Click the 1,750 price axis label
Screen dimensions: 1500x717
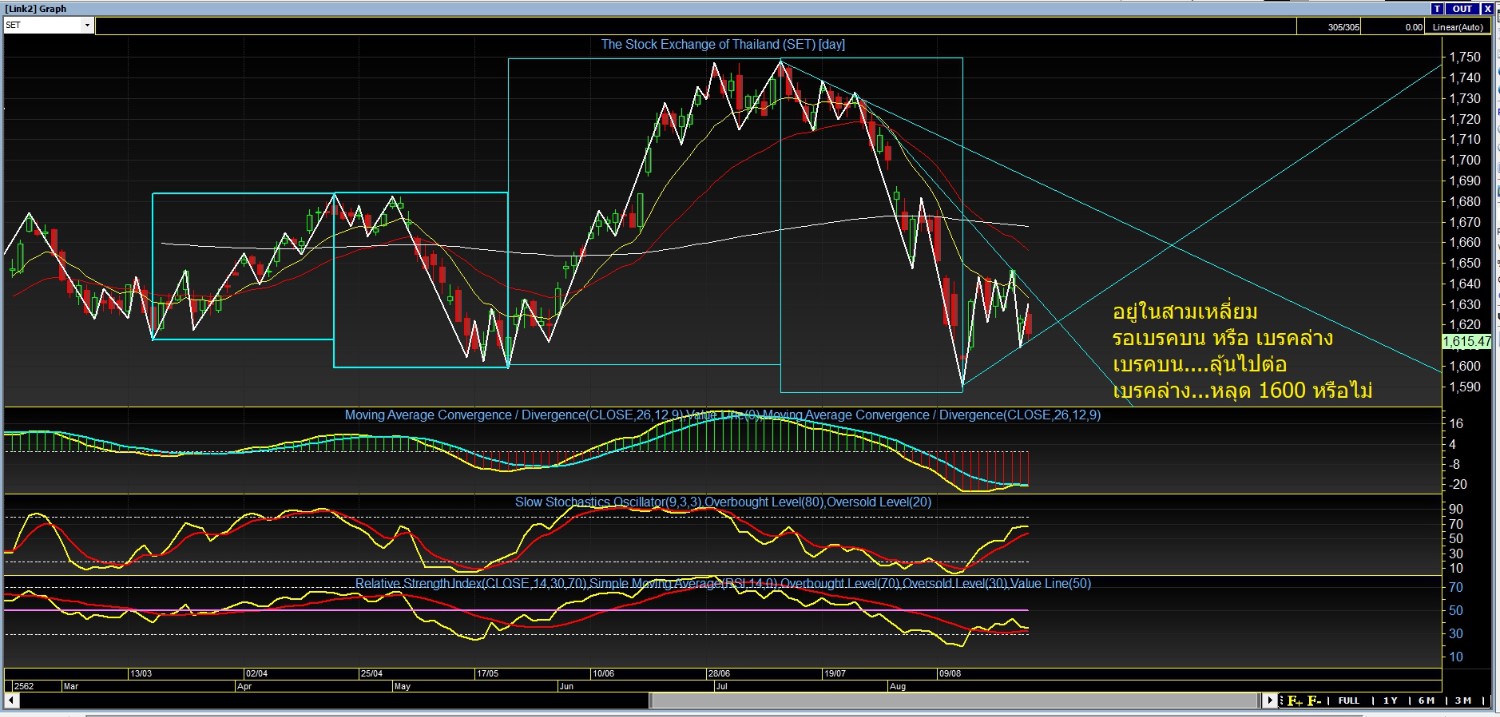(x=1464, y=57)
